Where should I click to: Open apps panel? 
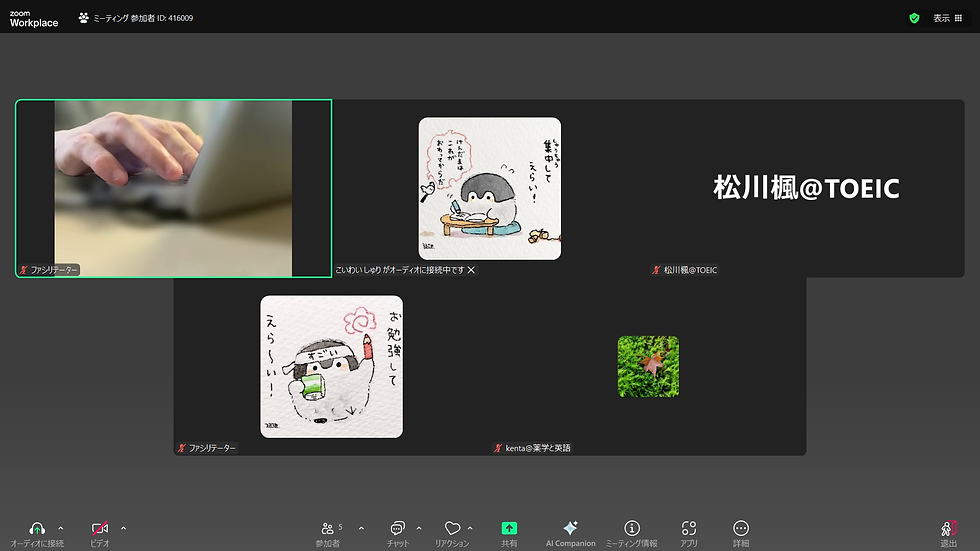tap(689, 534)
